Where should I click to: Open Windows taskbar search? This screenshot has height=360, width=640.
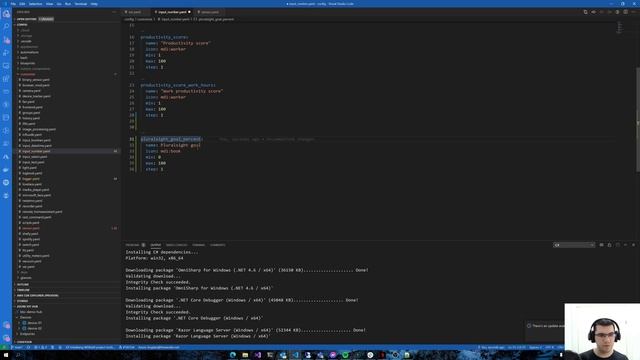[18, 355]
